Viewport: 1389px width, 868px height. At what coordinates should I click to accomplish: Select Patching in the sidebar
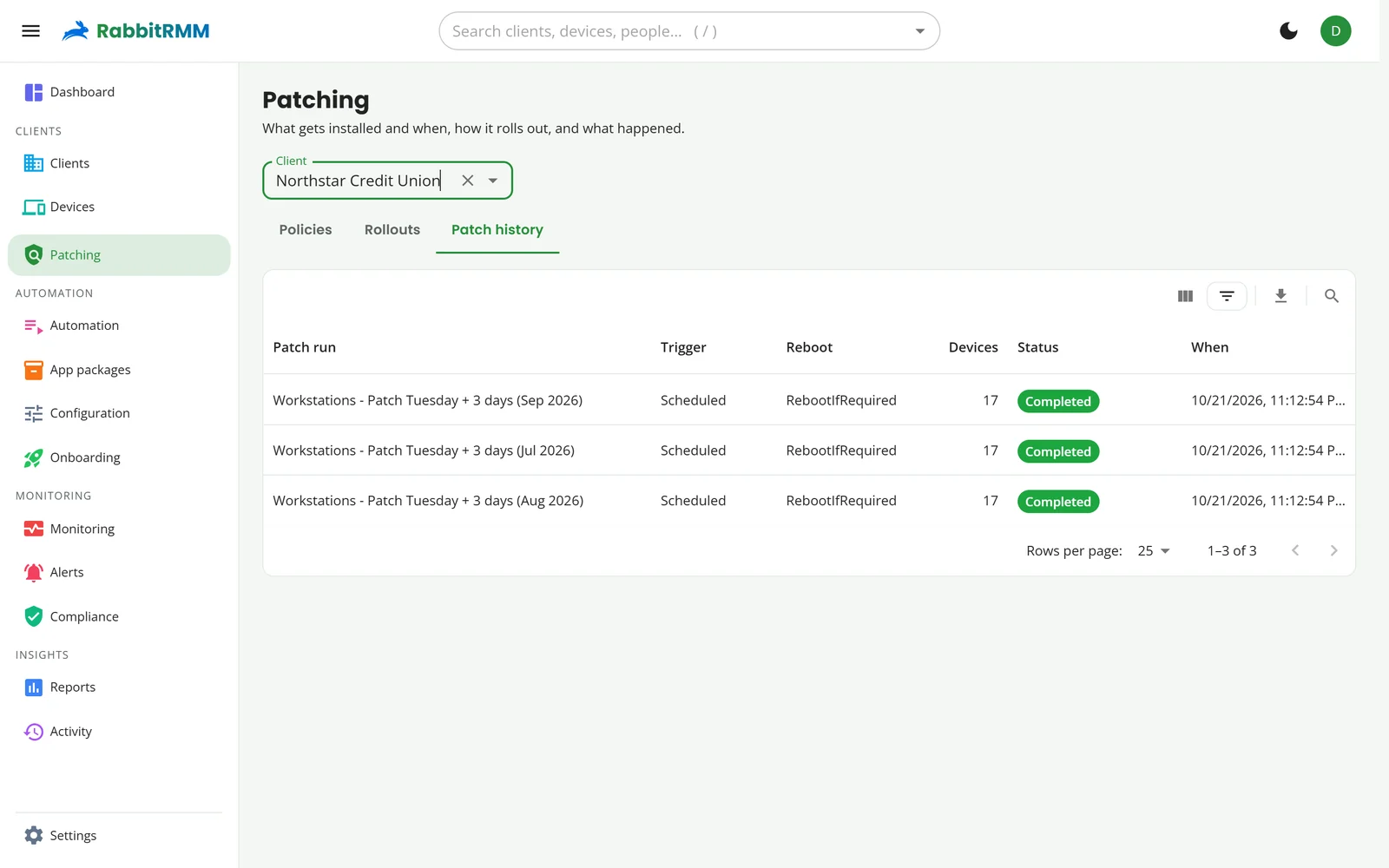119,255
